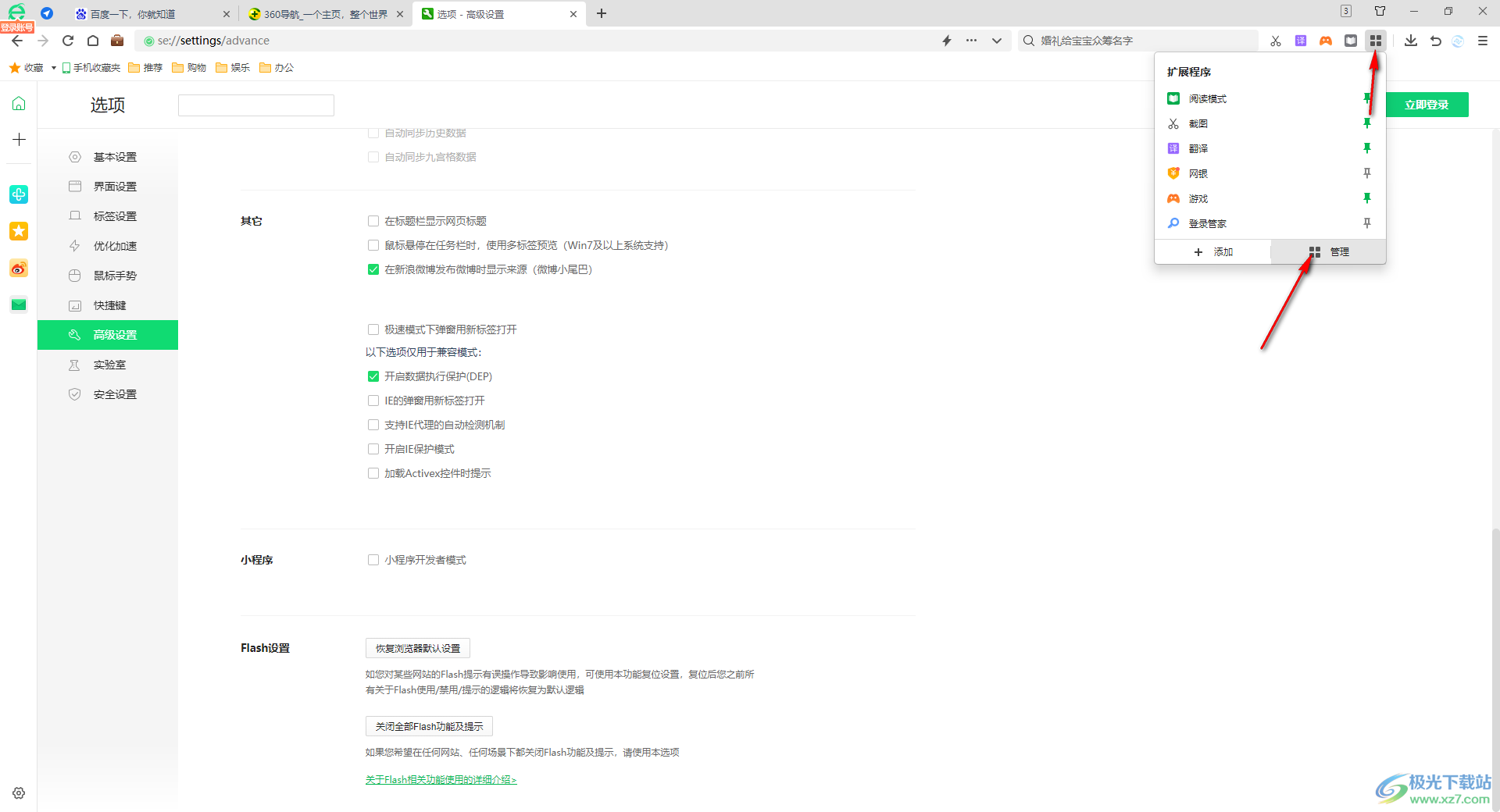Open the home page icon in toolbar
1500x812 pixels.
tap(93, 41)
